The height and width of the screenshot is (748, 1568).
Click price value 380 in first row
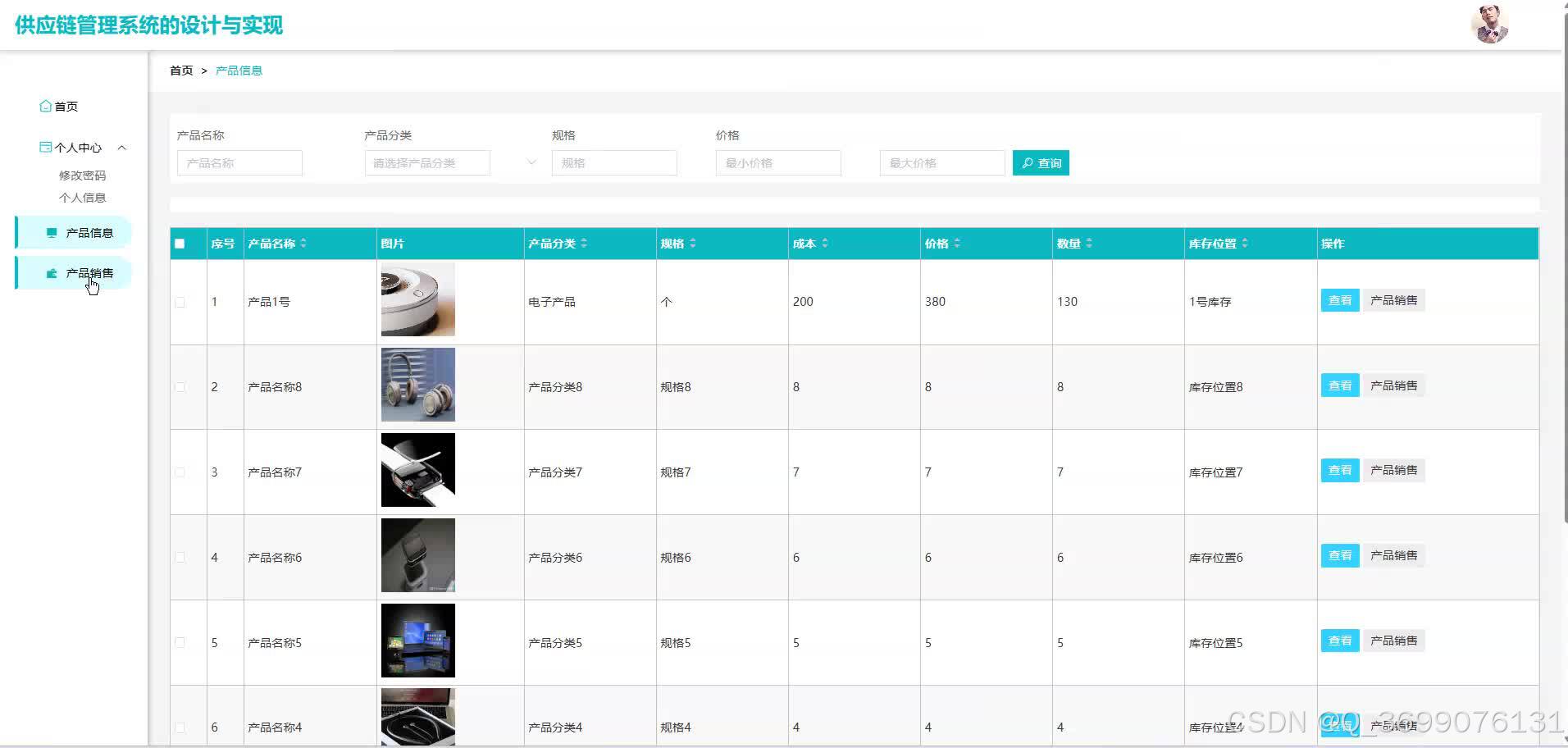(935, 302)
